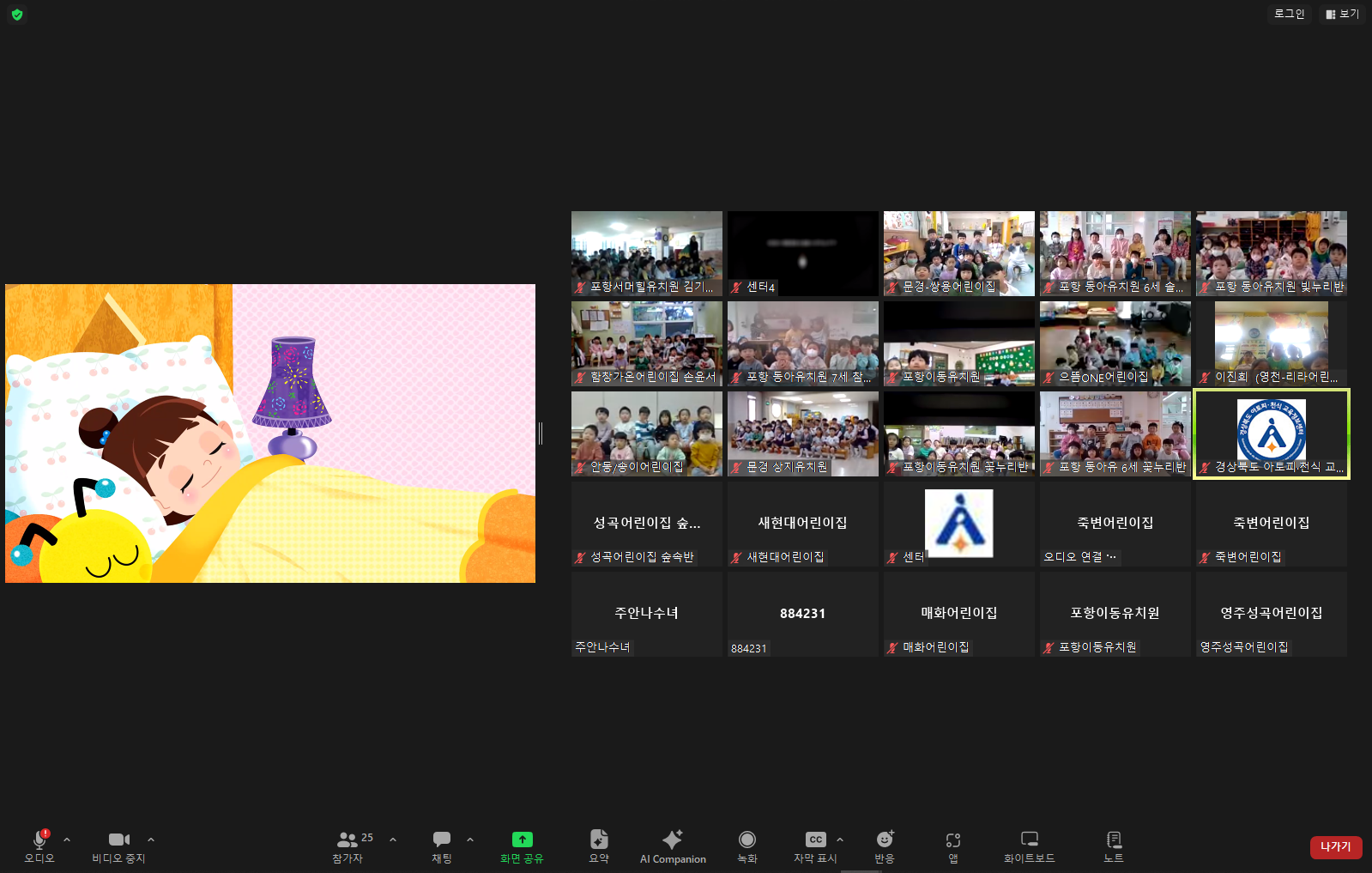Select the 주안나수녀 participant tile
Screen dimensions: 1372x873
pos(647,614)
